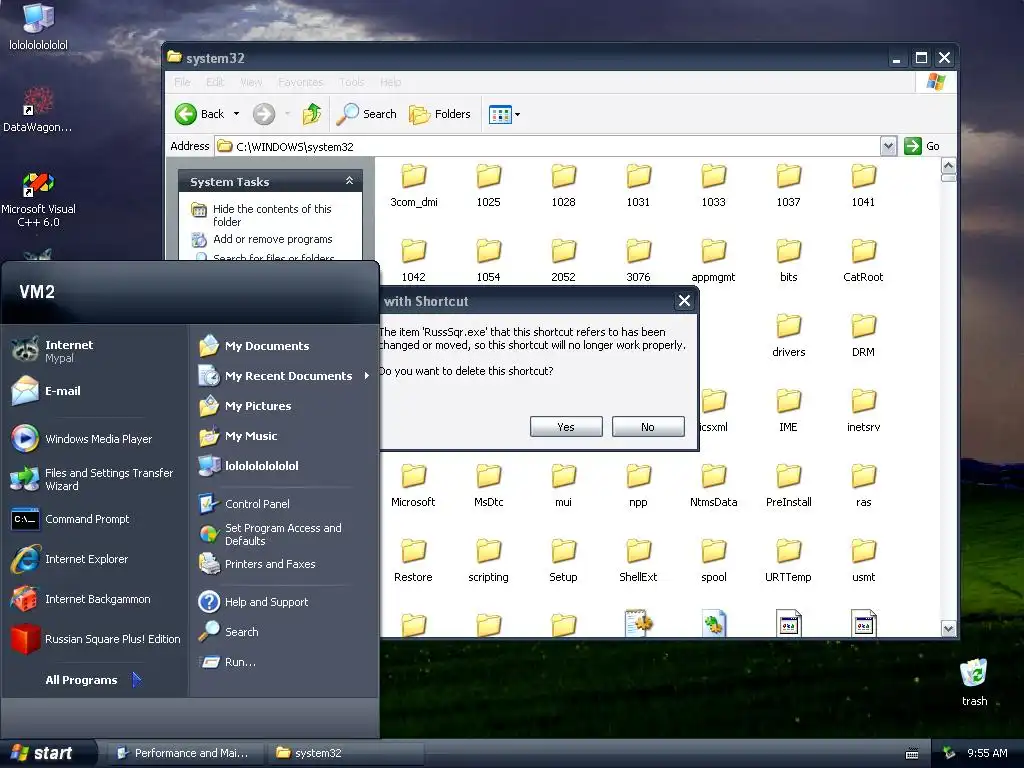Select the CatRoot folder

pos(863,261)
